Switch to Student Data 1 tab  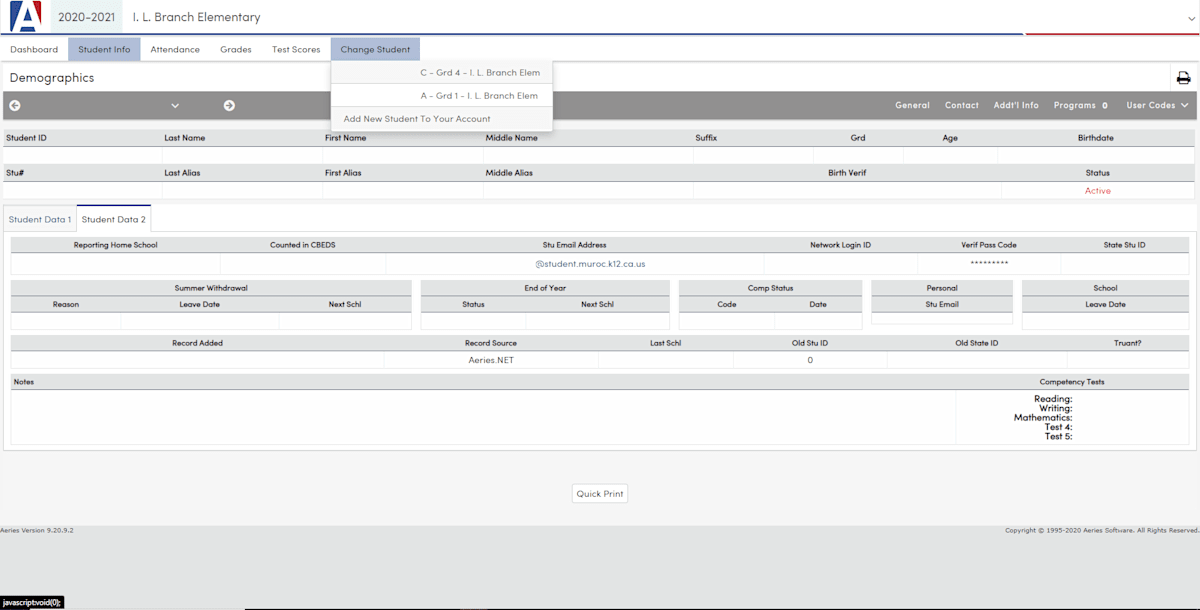pyautogui.click(x=40, y=219)
